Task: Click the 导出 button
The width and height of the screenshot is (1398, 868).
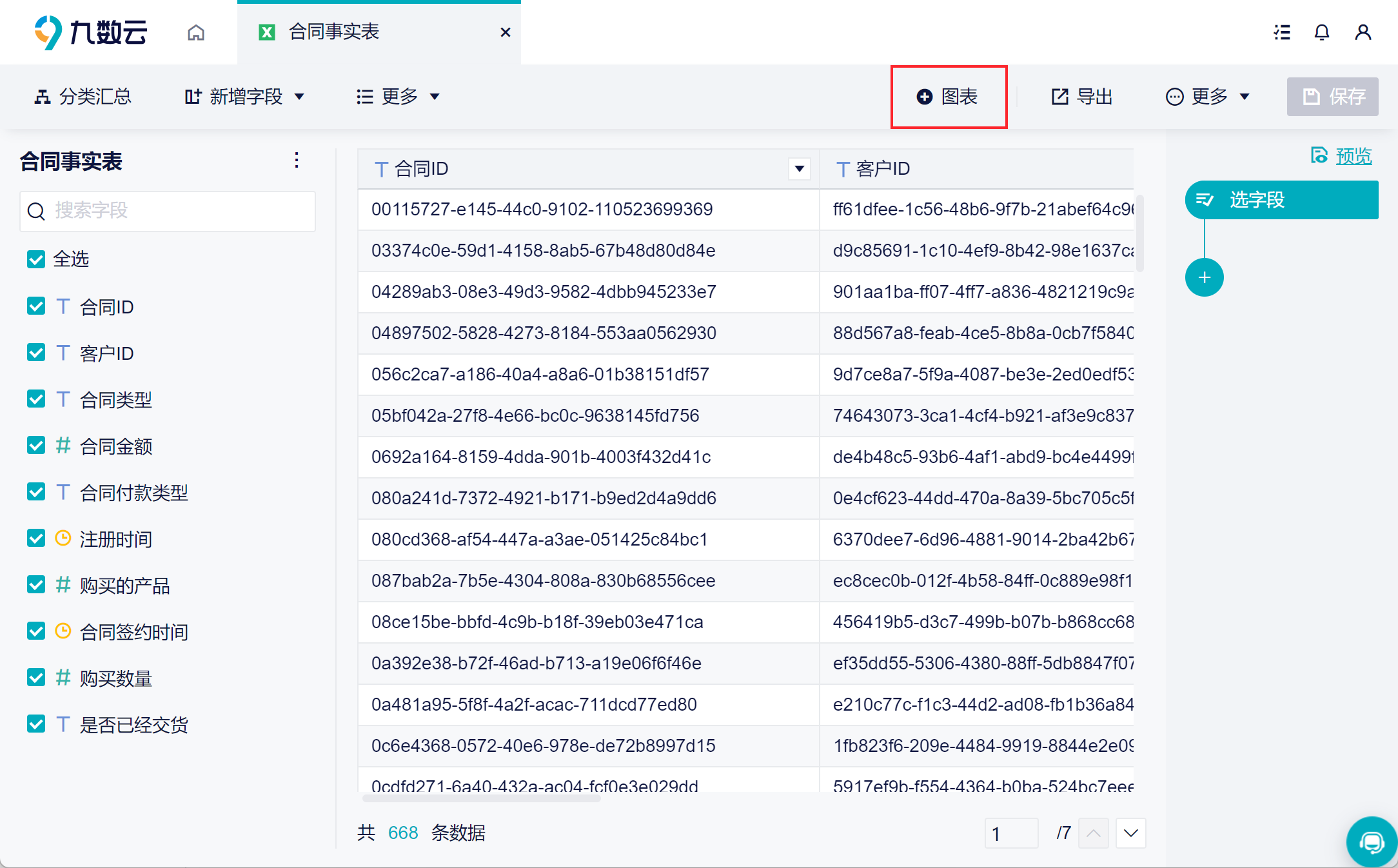Action: pyautogui.click(x=1082, y=97)
